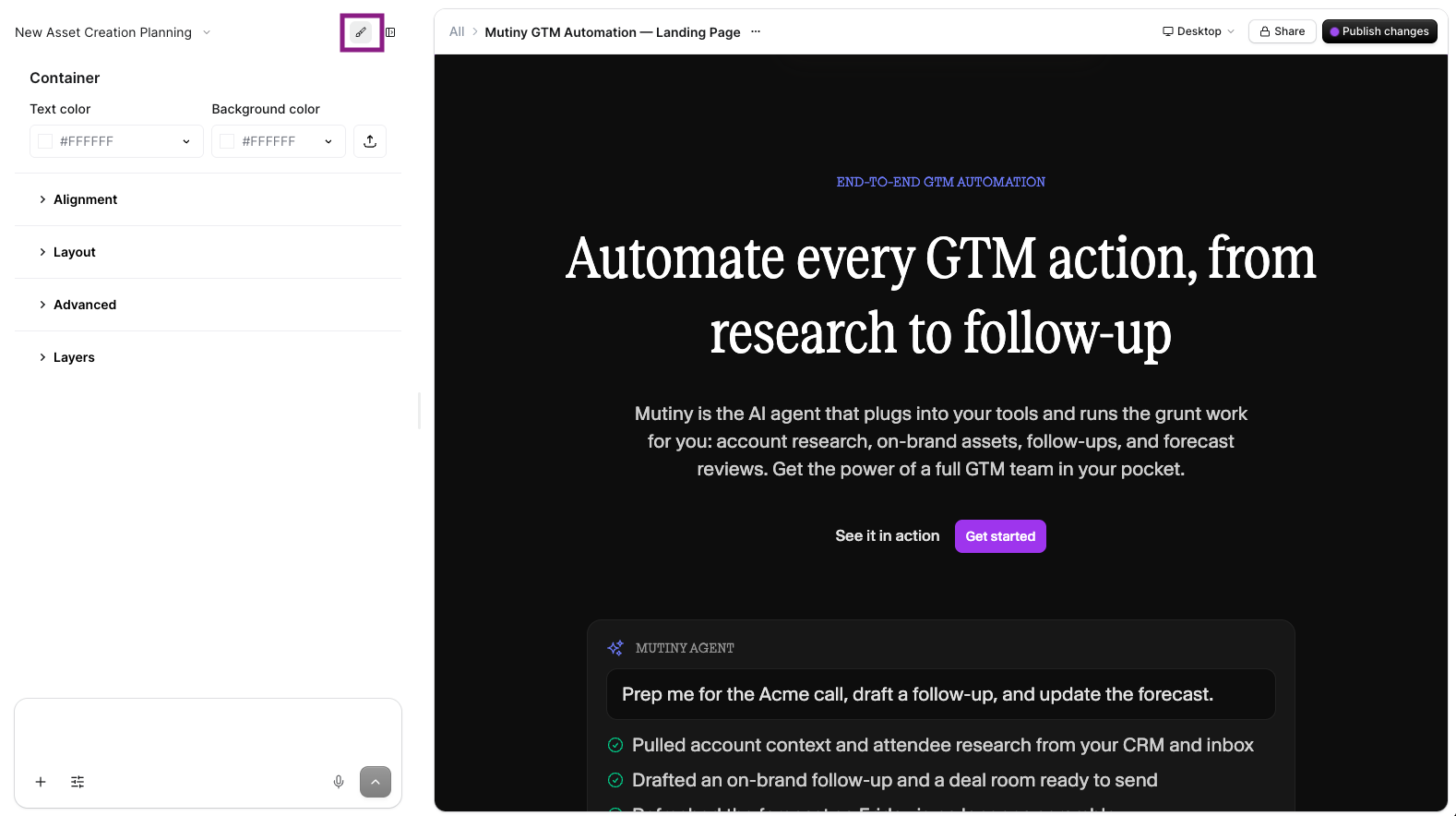Expand the Layers section
1456x816 pixels.
[208, 357]
